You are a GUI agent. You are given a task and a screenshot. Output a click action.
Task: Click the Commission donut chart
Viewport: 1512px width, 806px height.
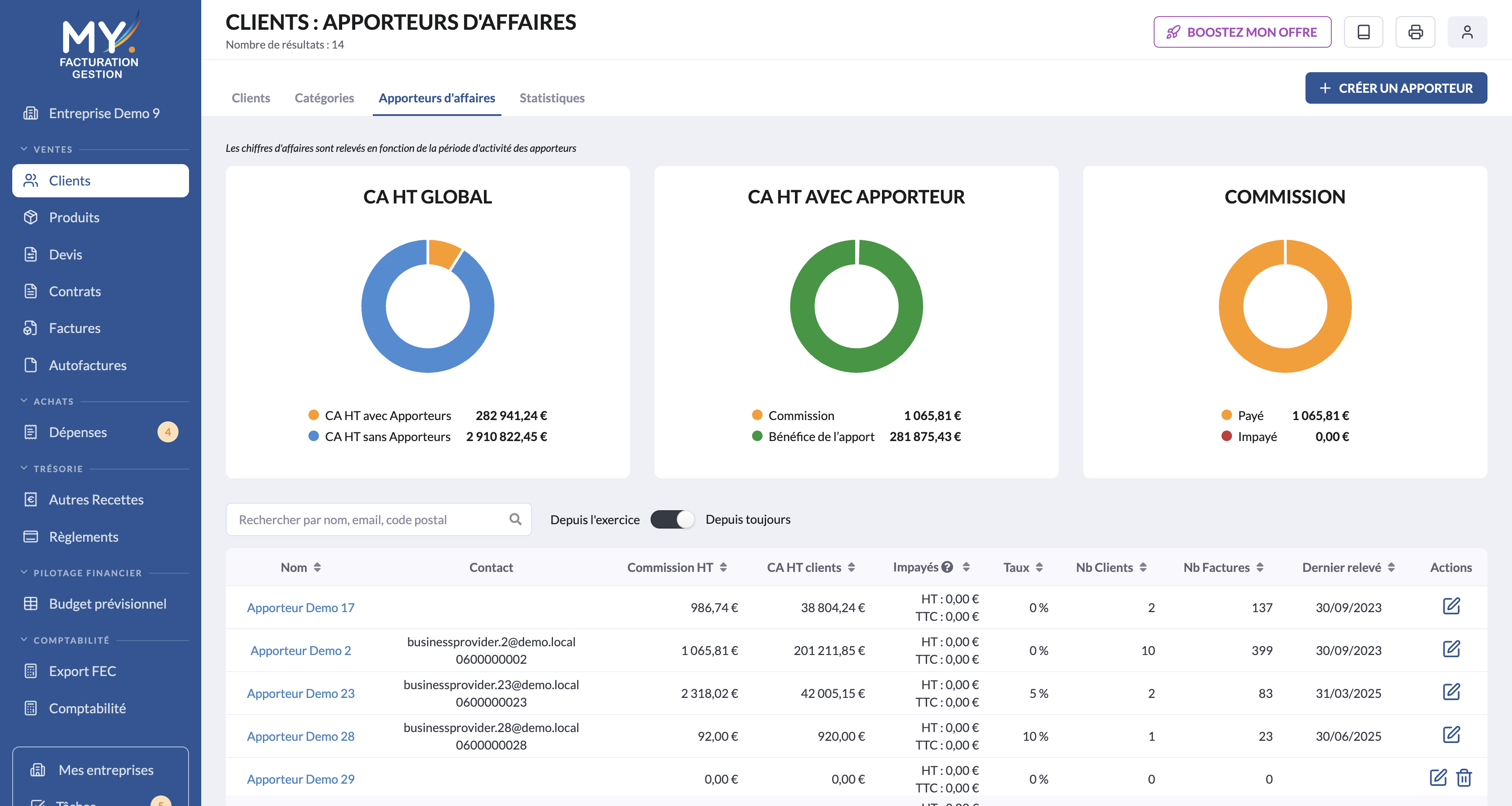point(1285,306)
